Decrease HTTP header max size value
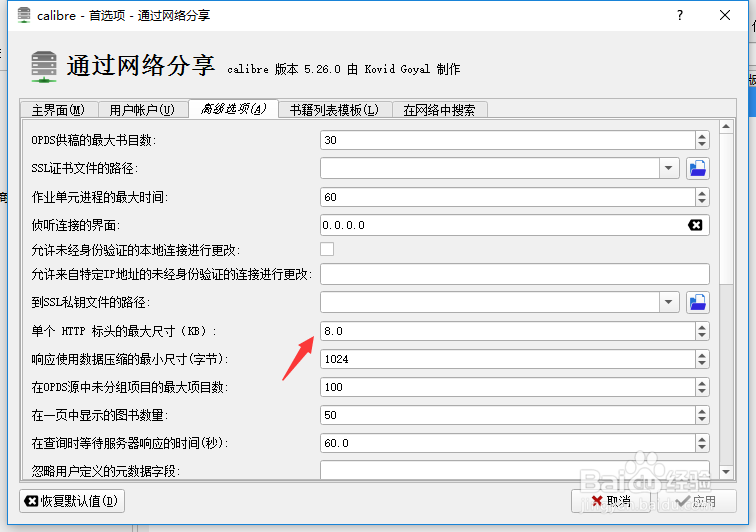756x532 pixels. coord(702,335)
